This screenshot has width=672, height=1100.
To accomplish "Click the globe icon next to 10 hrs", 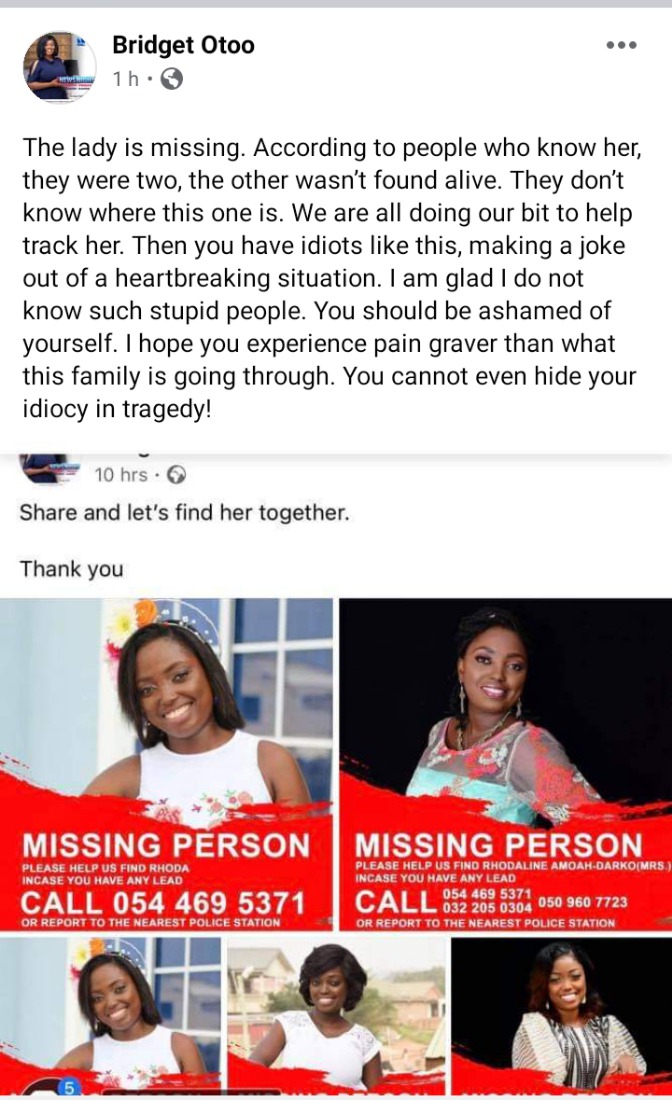I will (177, 475).
